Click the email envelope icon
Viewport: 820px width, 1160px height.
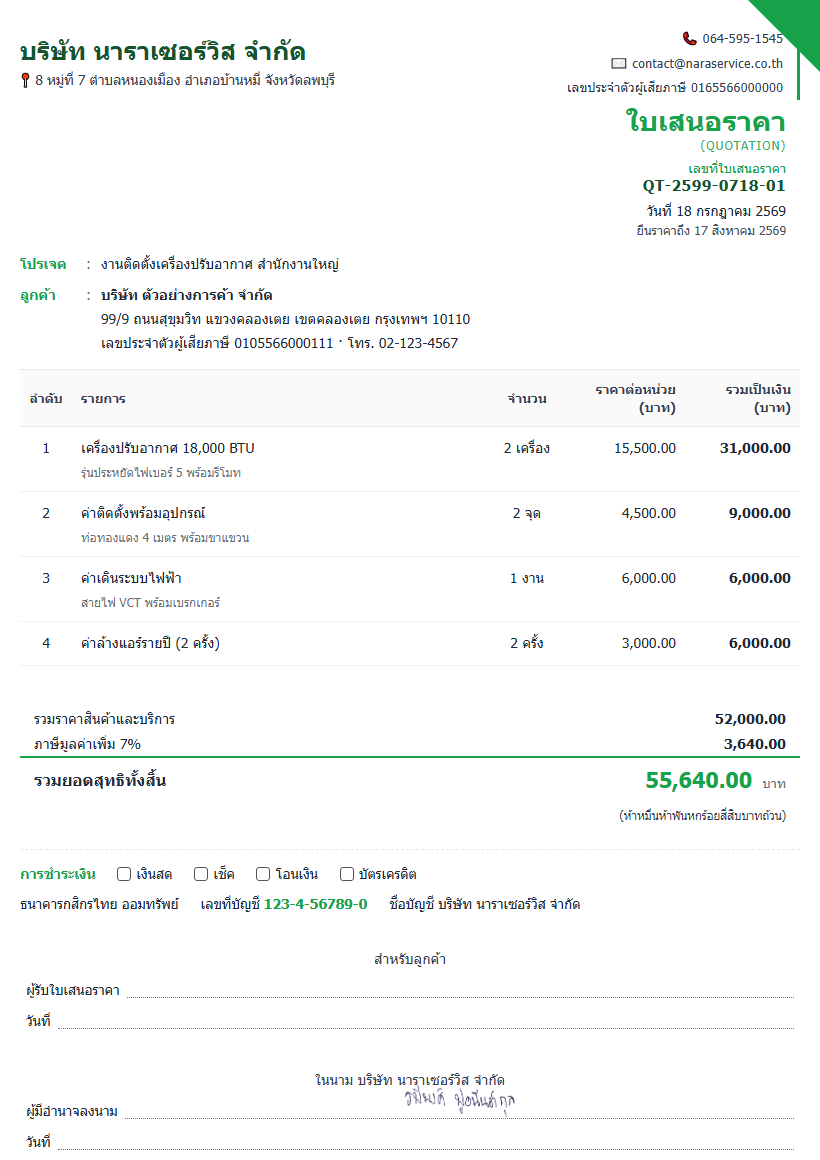click(x=619, y=64)
